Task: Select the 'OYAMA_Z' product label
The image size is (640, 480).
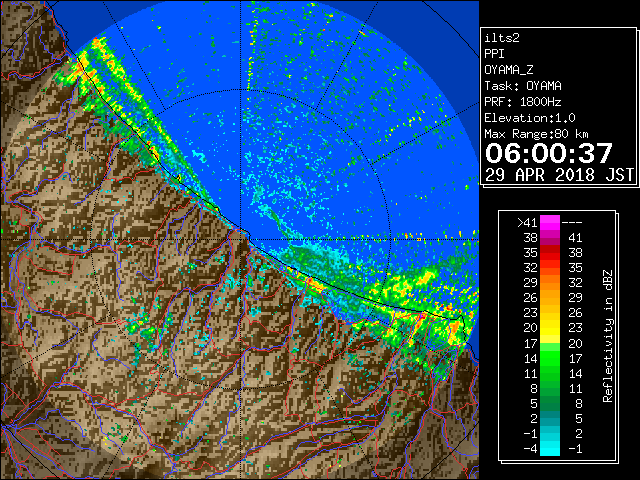Action: click(x=509, y=70)
